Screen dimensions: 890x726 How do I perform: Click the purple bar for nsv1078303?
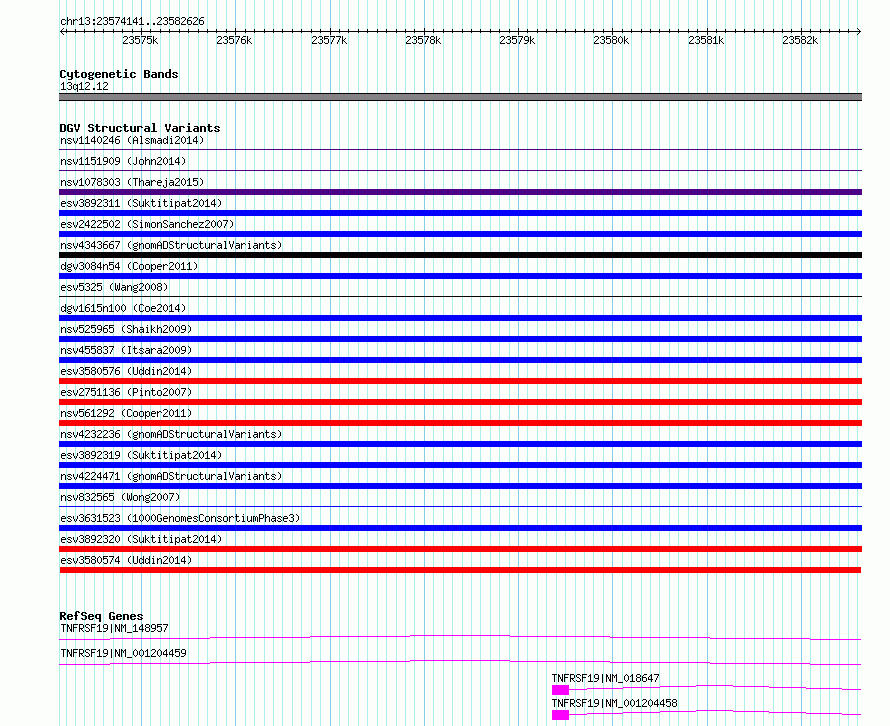coord(460,192)
